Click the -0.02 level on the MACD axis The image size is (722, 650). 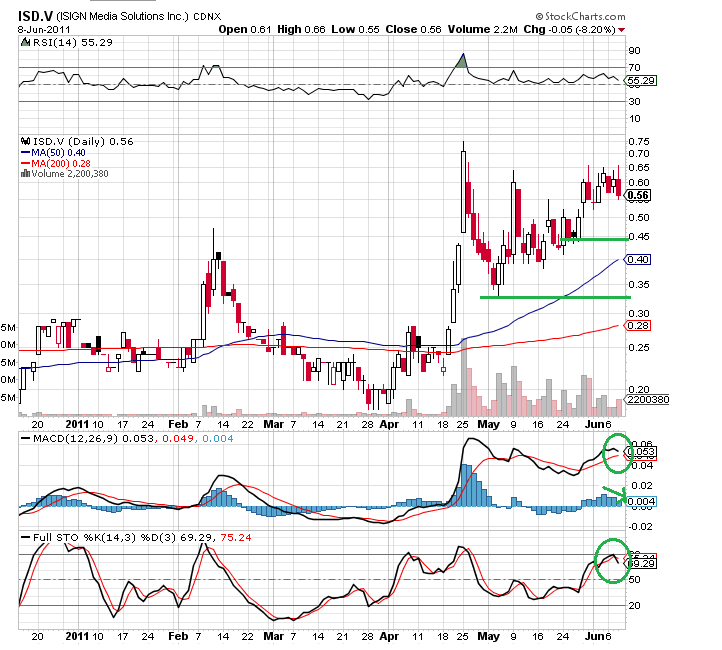[640, 526]
